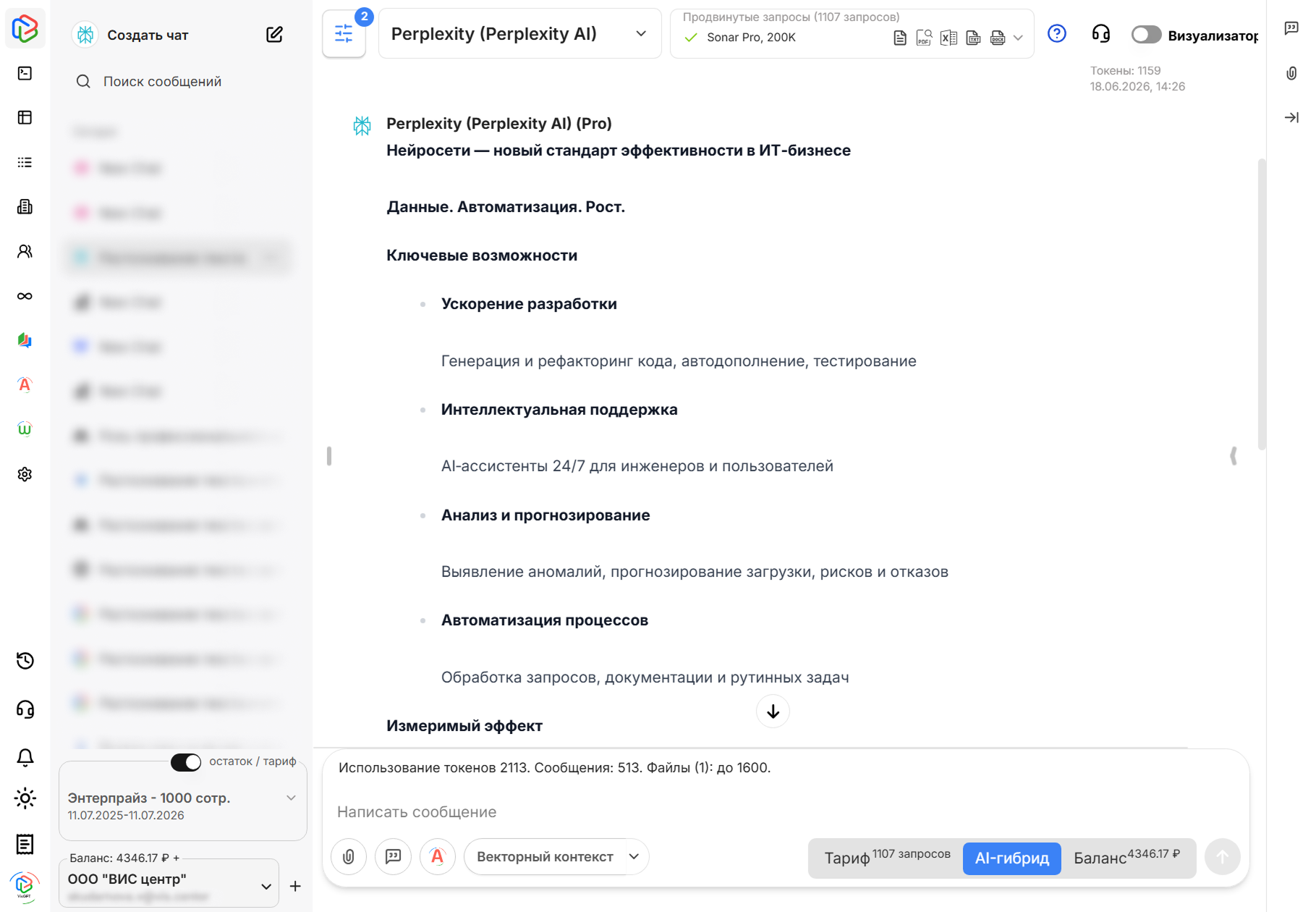1316x912 pixels.
Task: Toggle the остаток / тариф switch
Action: point(186,762)
